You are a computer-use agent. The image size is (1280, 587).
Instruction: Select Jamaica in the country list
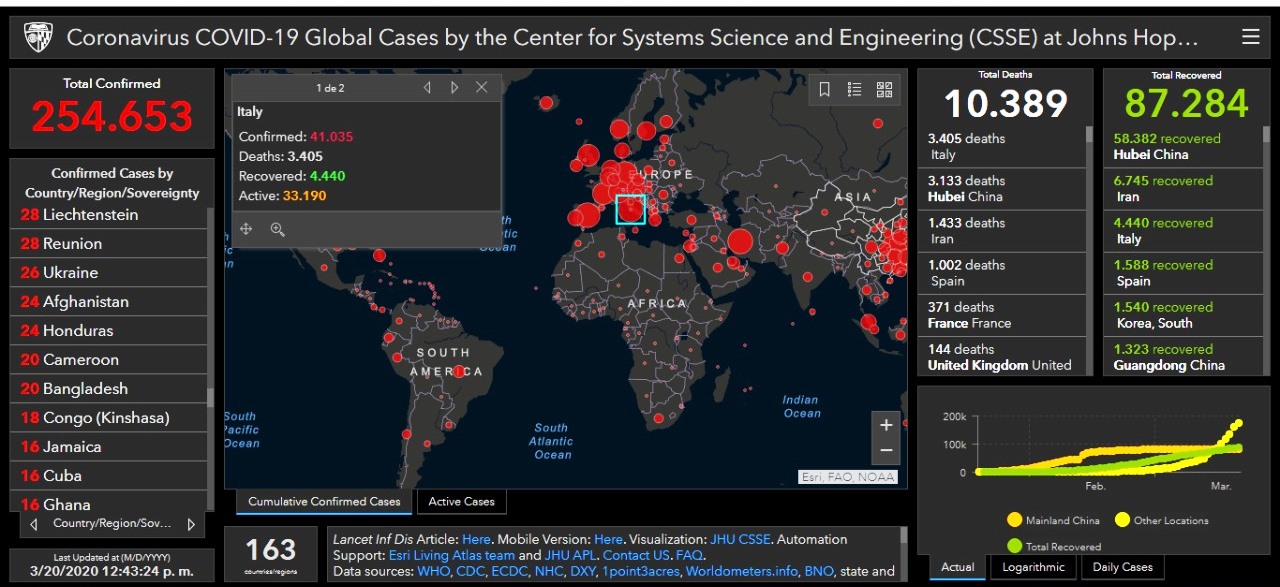(x=108, y=447)
